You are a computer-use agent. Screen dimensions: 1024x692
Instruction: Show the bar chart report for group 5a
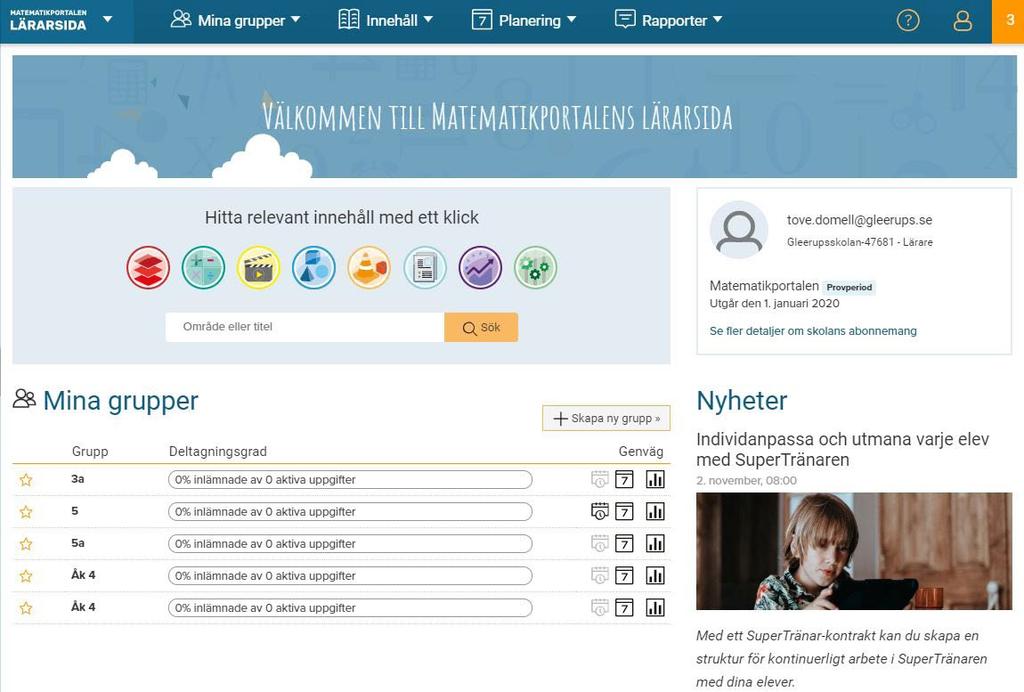click(655, 543)
